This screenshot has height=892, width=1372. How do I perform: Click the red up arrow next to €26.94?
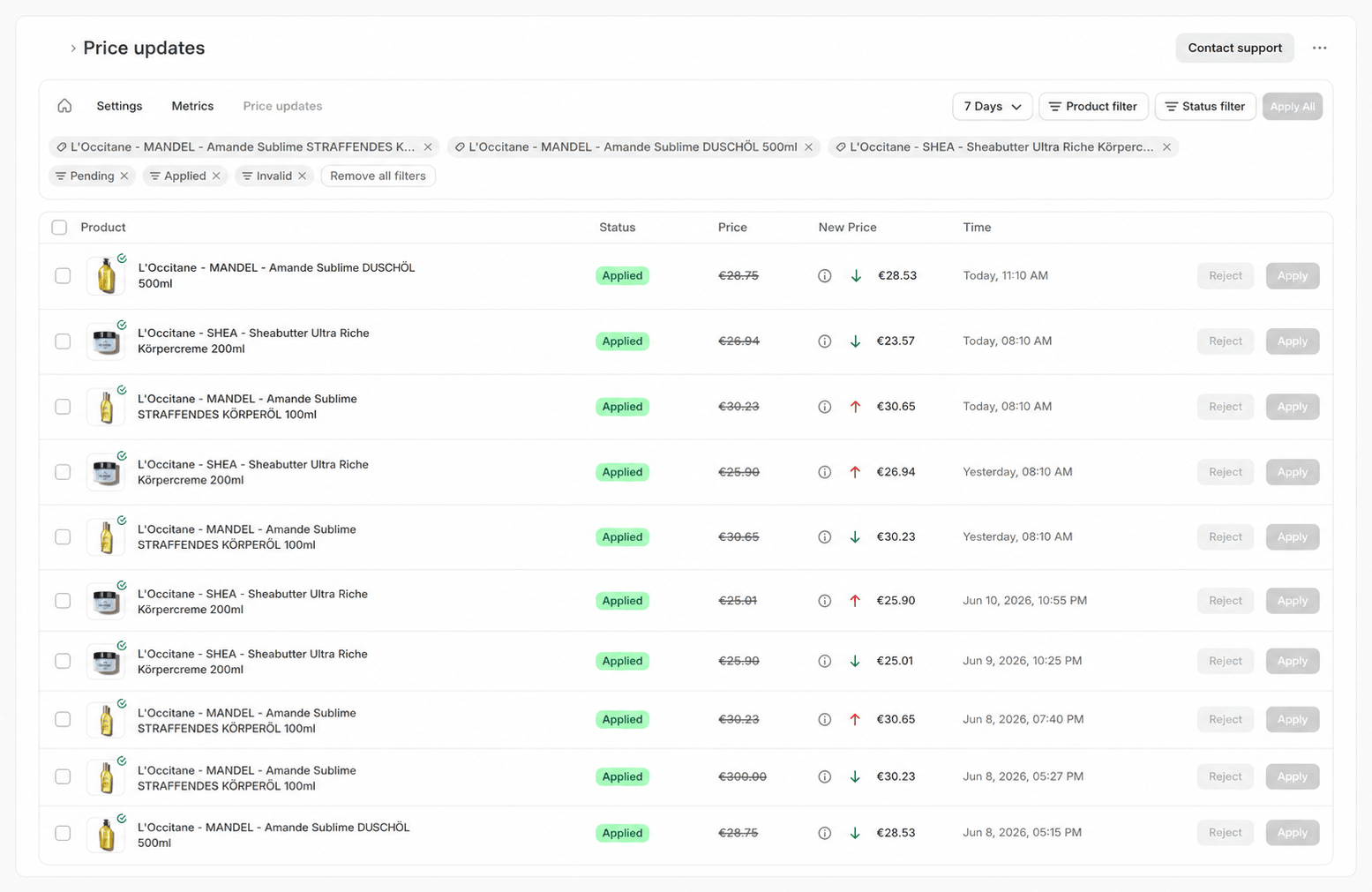855,472
